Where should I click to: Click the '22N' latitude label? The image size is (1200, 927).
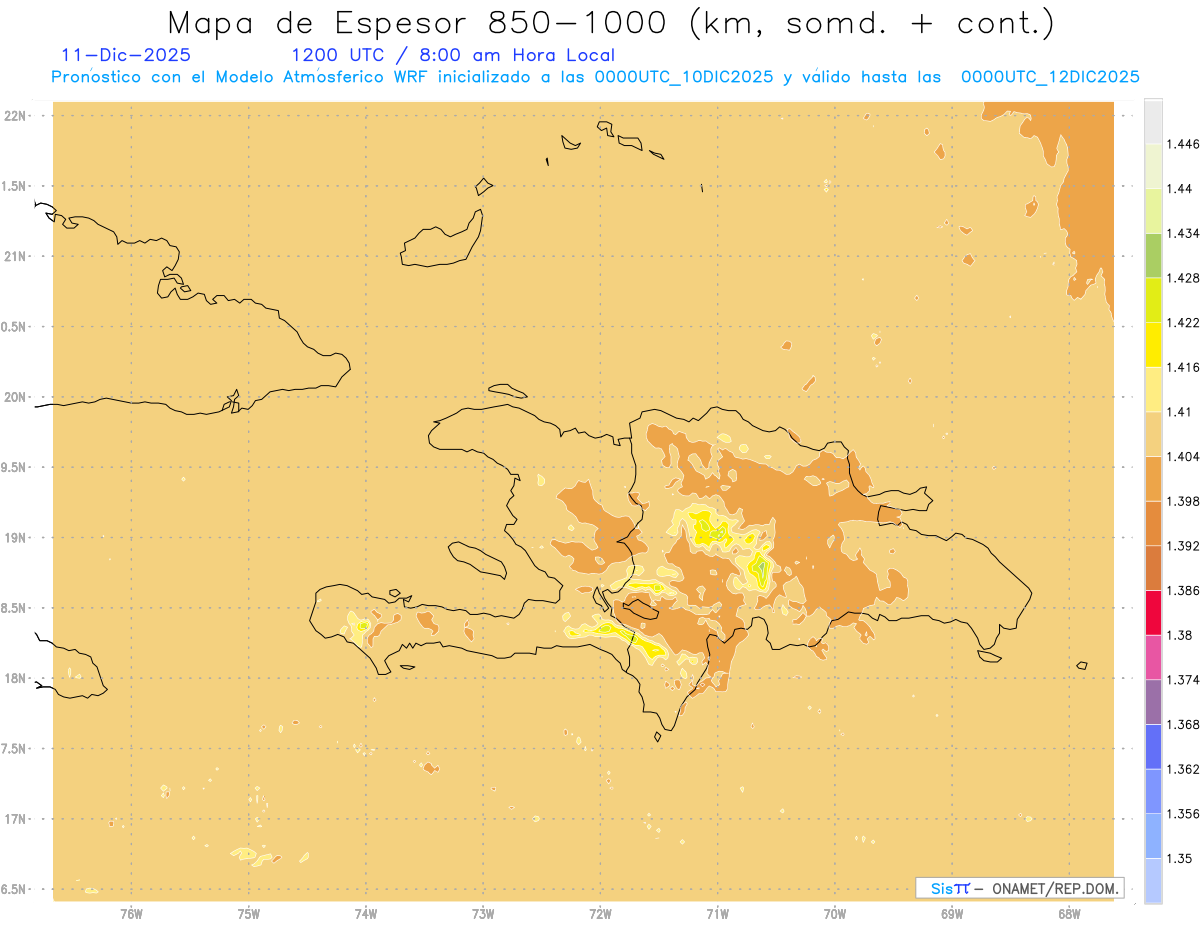point(16,116)
